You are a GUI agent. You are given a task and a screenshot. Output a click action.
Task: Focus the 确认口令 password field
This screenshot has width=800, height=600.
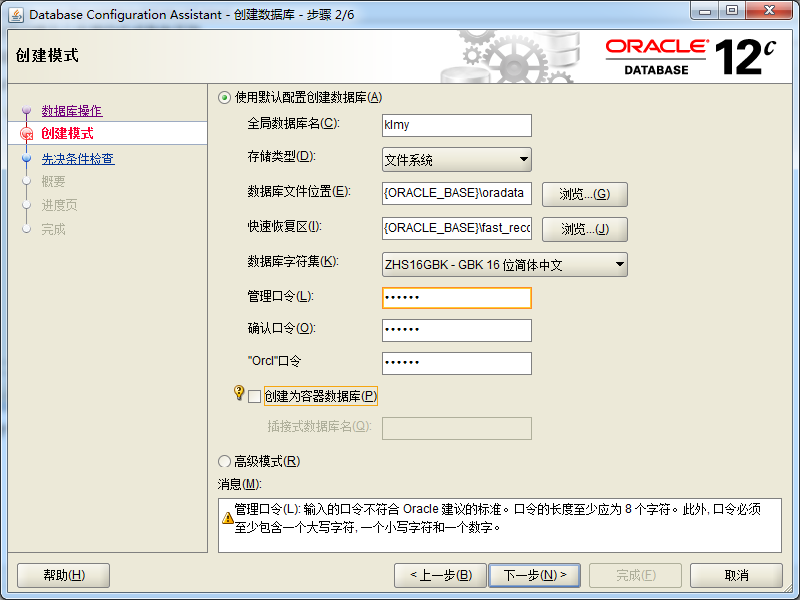pyautogui.click(x=457, y=330)
